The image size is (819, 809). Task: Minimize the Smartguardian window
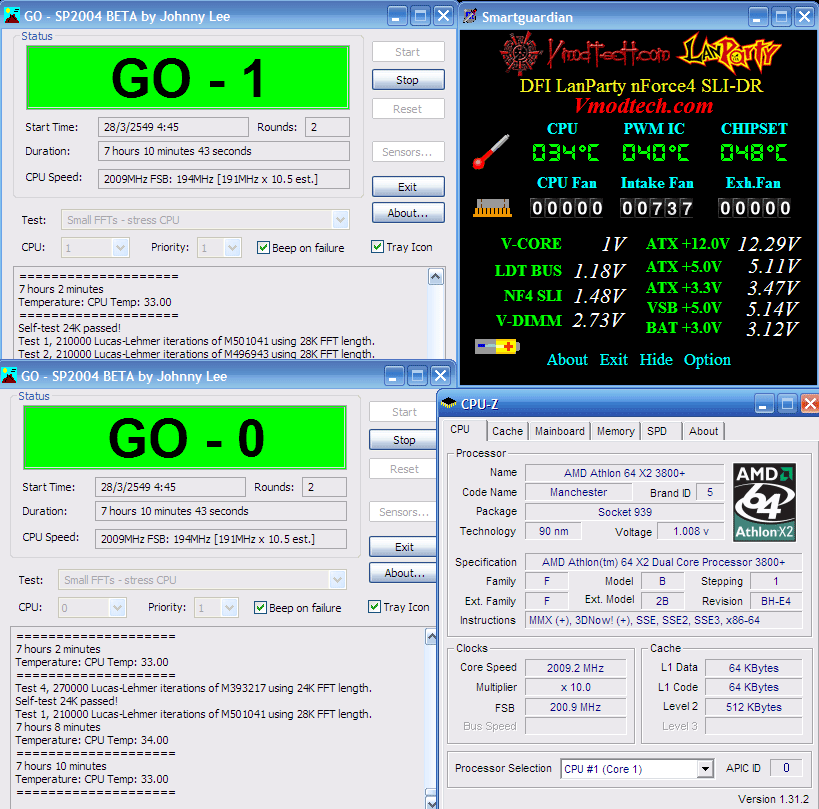758,17
